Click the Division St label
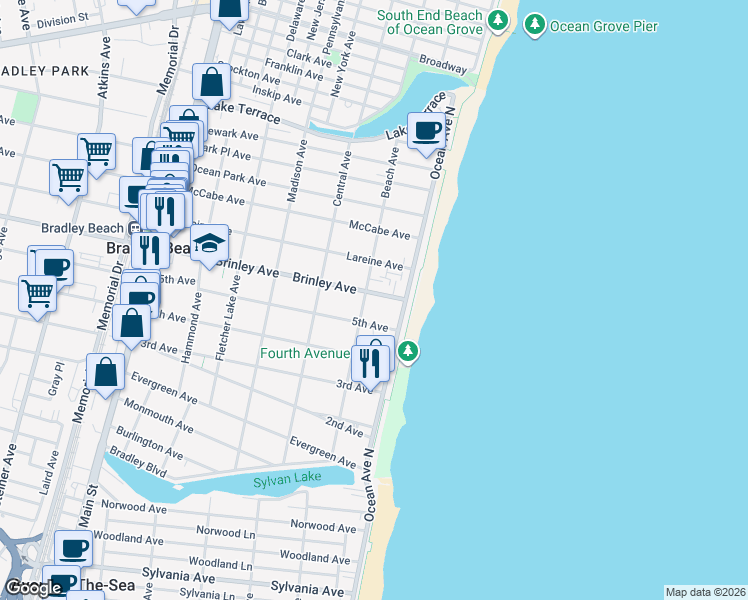This screenshot has width=748, height=600. [x=62, y=21]
